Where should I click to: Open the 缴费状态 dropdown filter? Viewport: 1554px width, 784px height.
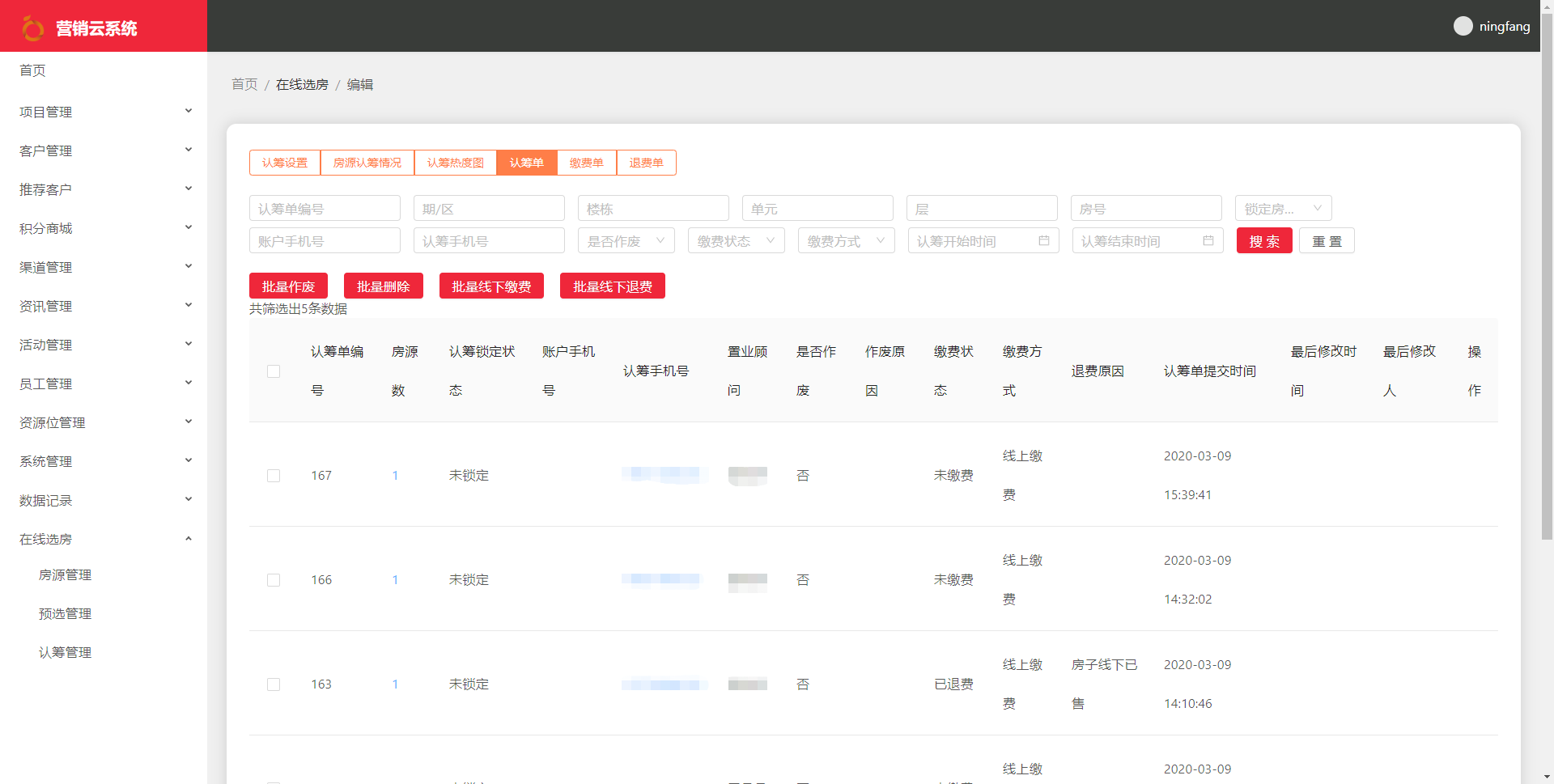pyautogui.click(x=736, y=241)
